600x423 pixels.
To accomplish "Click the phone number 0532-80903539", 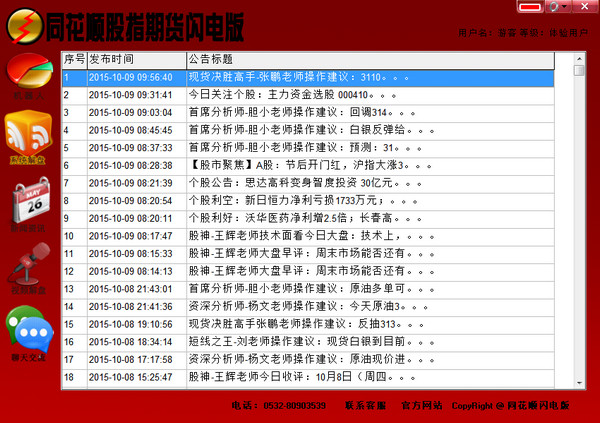I will point(295,406).
